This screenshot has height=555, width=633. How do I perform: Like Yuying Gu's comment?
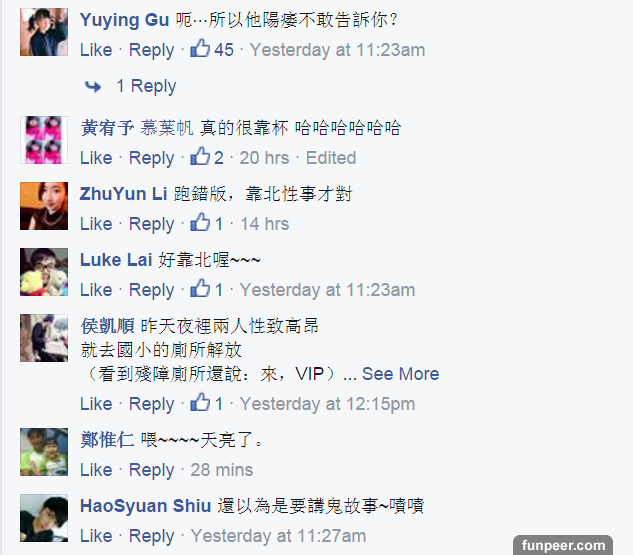click(x=96, y=50)
